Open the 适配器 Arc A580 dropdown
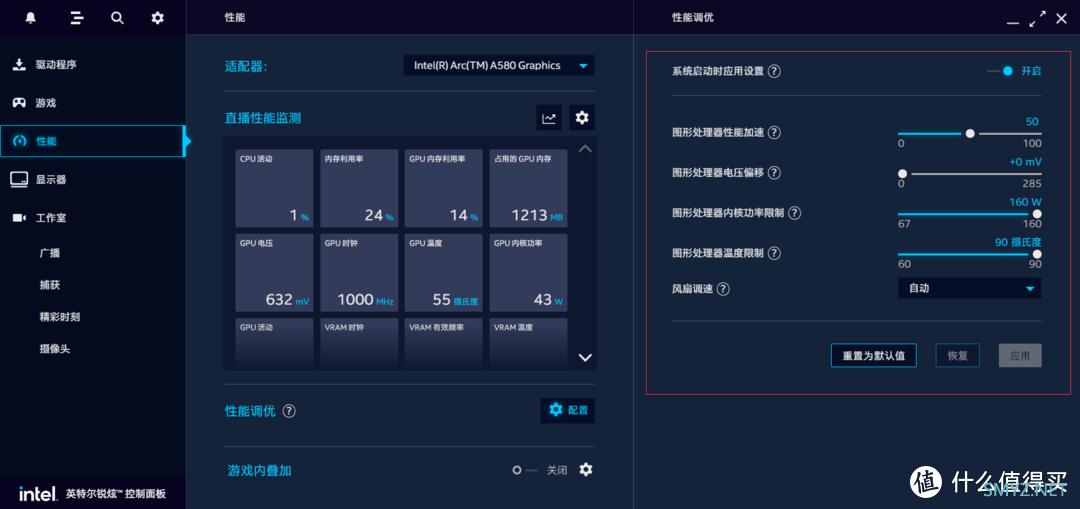 pyautogui.click(x=499, y=65)
